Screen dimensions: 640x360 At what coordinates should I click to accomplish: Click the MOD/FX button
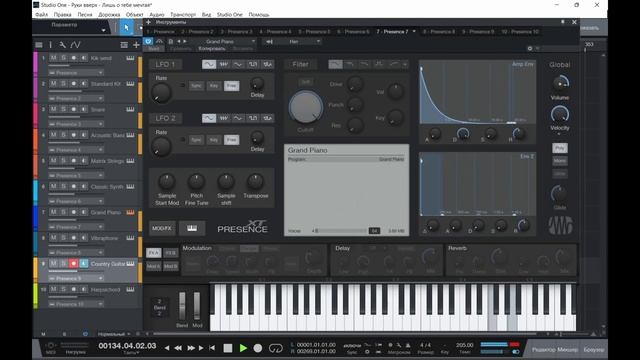pyautogui.click(x=162, y=228)
